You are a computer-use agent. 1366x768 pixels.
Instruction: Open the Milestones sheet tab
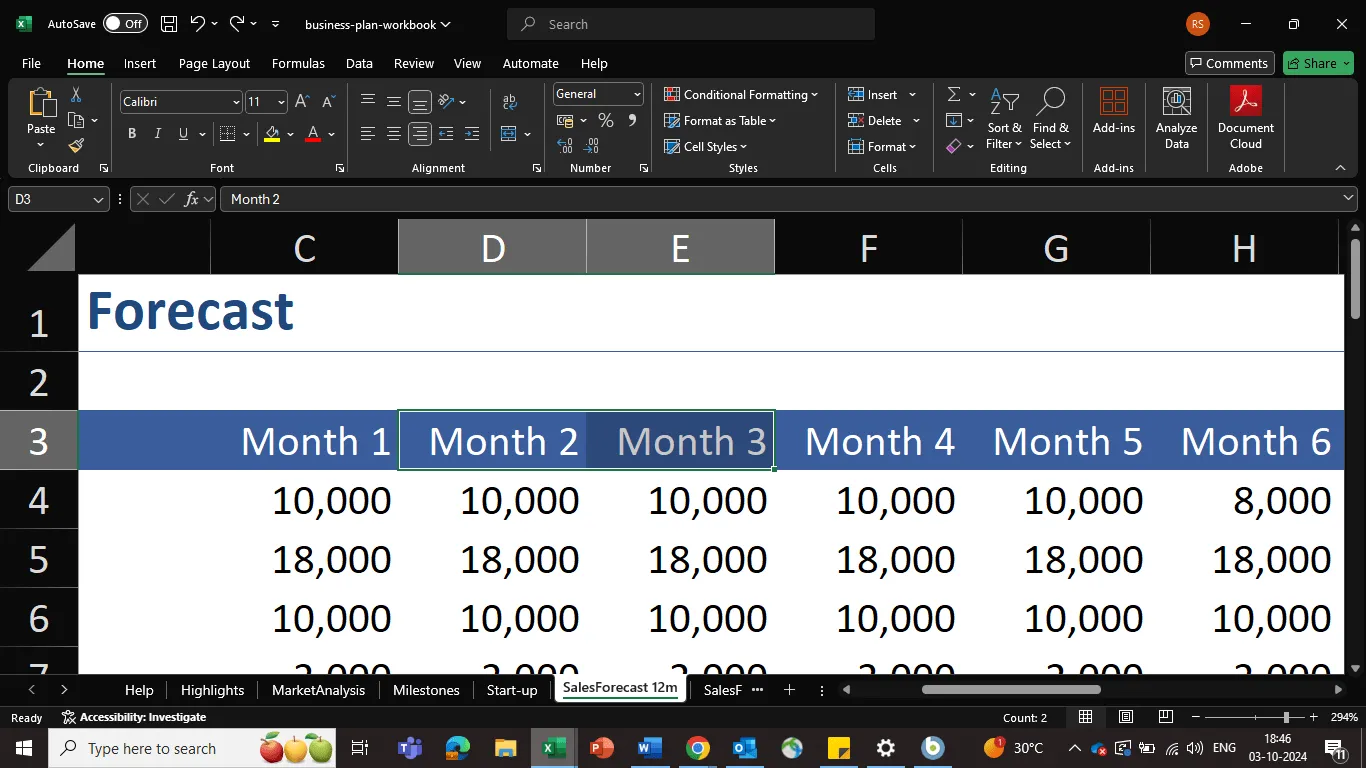click(x=426, y=690)
